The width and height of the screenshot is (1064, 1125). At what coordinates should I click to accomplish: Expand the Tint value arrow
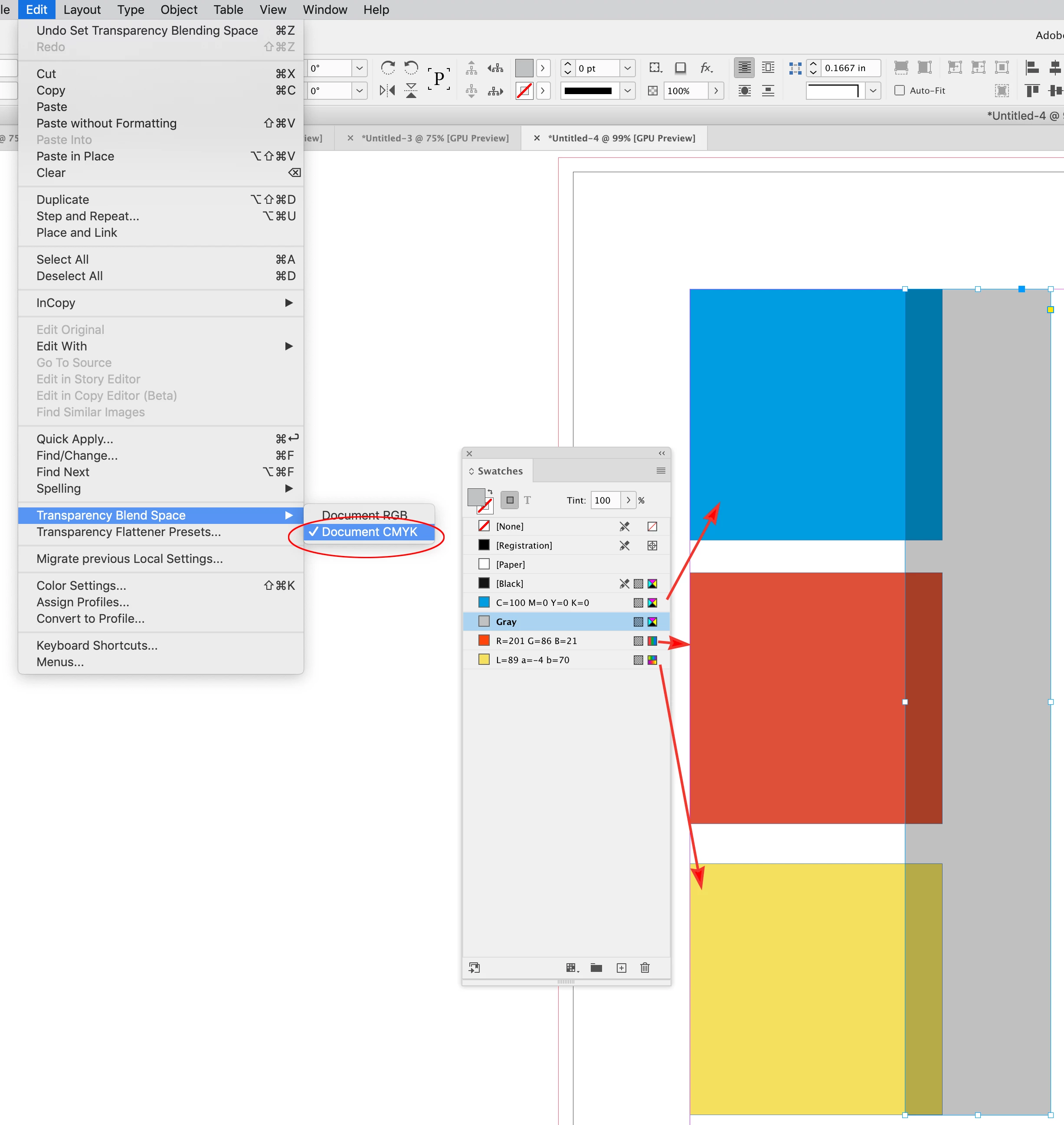point(629,500)
